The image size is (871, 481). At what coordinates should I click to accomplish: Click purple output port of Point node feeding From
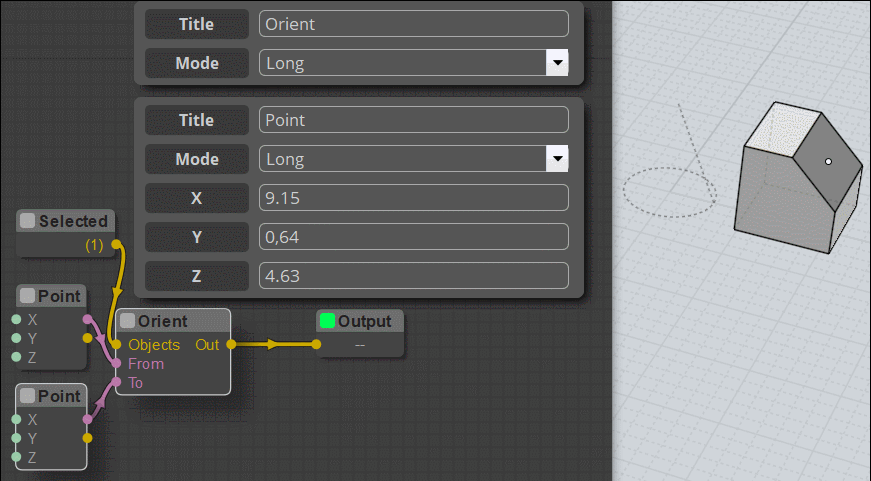[87, 319]
